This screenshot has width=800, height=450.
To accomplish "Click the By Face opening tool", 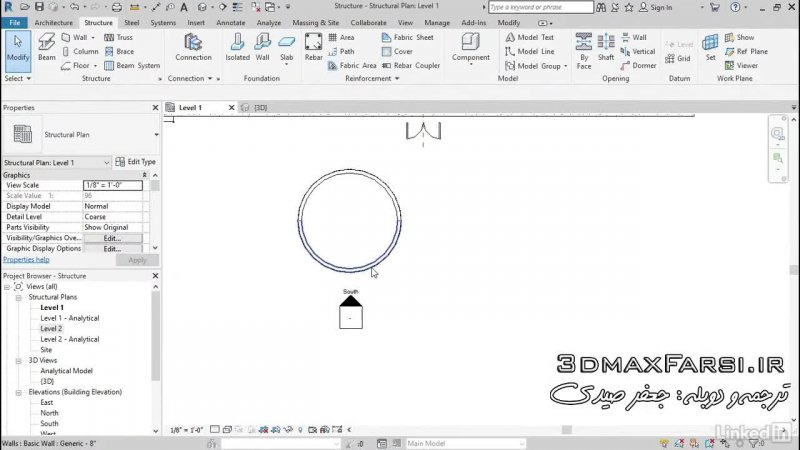I will coord(584,46).
